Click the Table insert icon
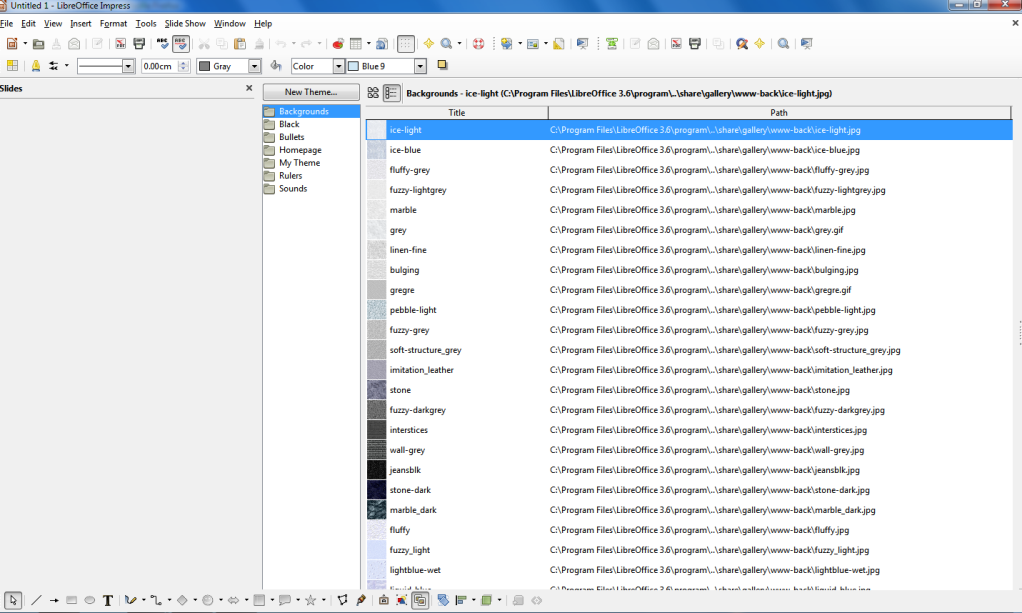Viewport: 1022px width, 613px height. 356,44
